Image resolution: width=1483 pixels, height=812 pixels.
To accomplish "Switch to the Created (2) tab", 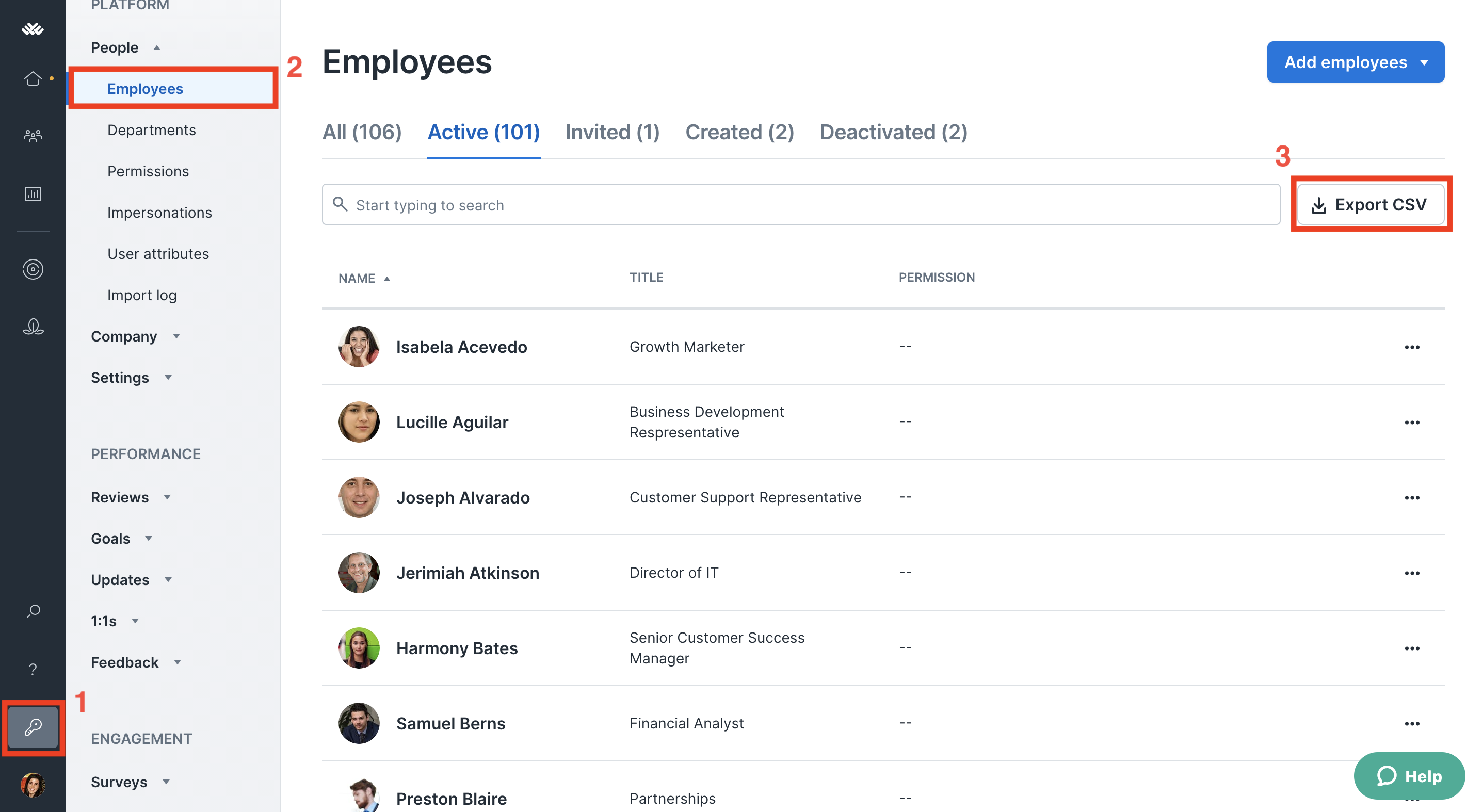I will (x=740, y=133).
